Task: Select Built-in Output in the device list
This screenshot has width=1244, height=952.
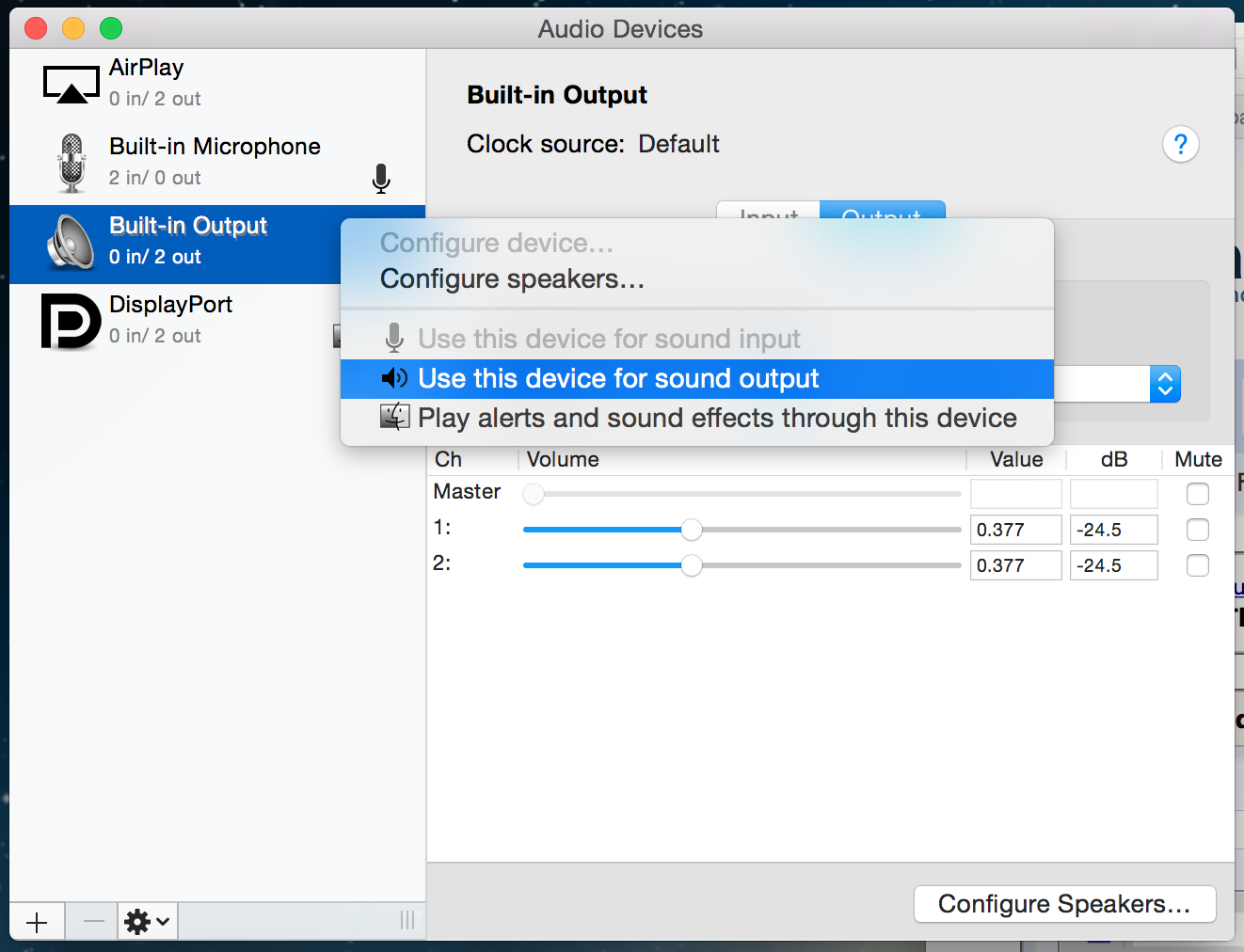Action: click(217, 245)
